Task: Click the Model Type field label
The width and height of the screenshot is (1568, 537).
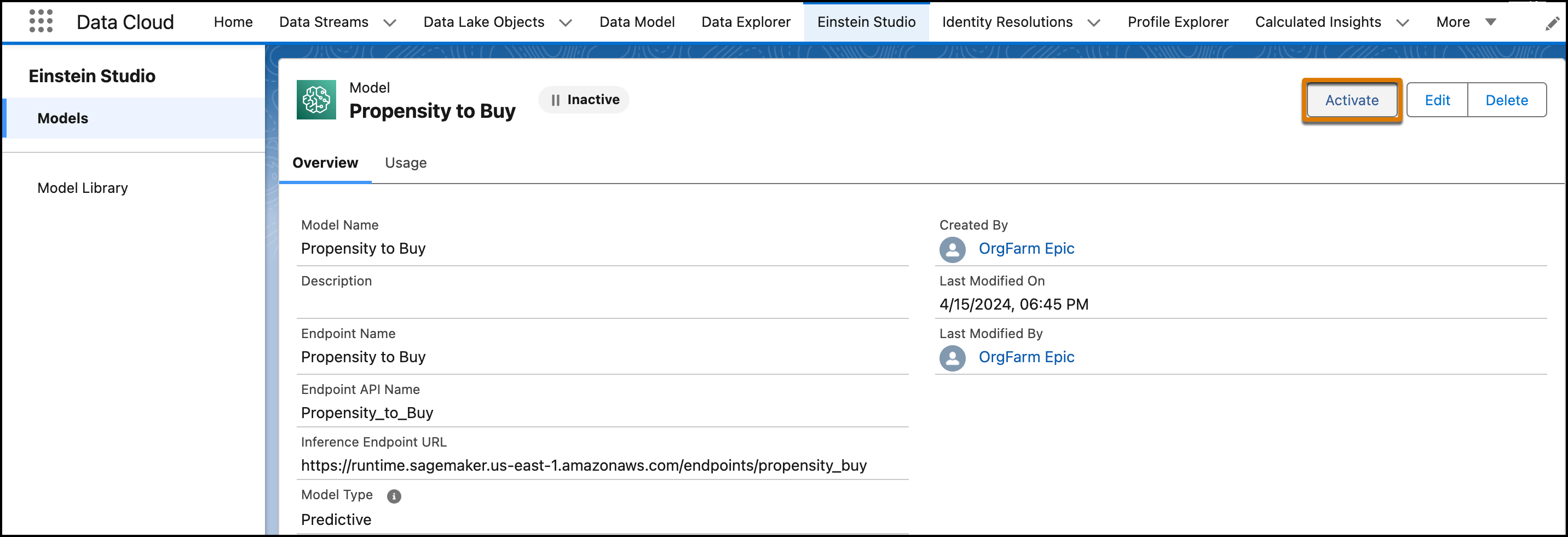Action: (337, 495)
